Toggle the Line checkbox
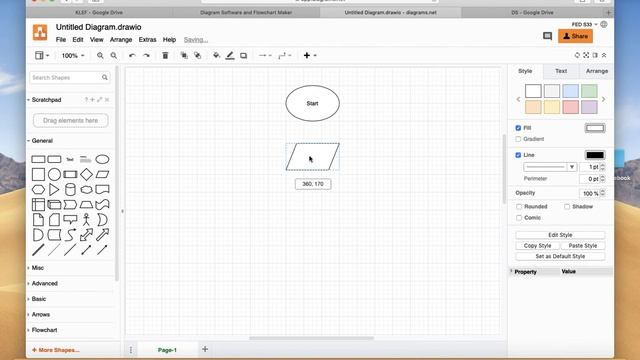 tap(518, 155)
